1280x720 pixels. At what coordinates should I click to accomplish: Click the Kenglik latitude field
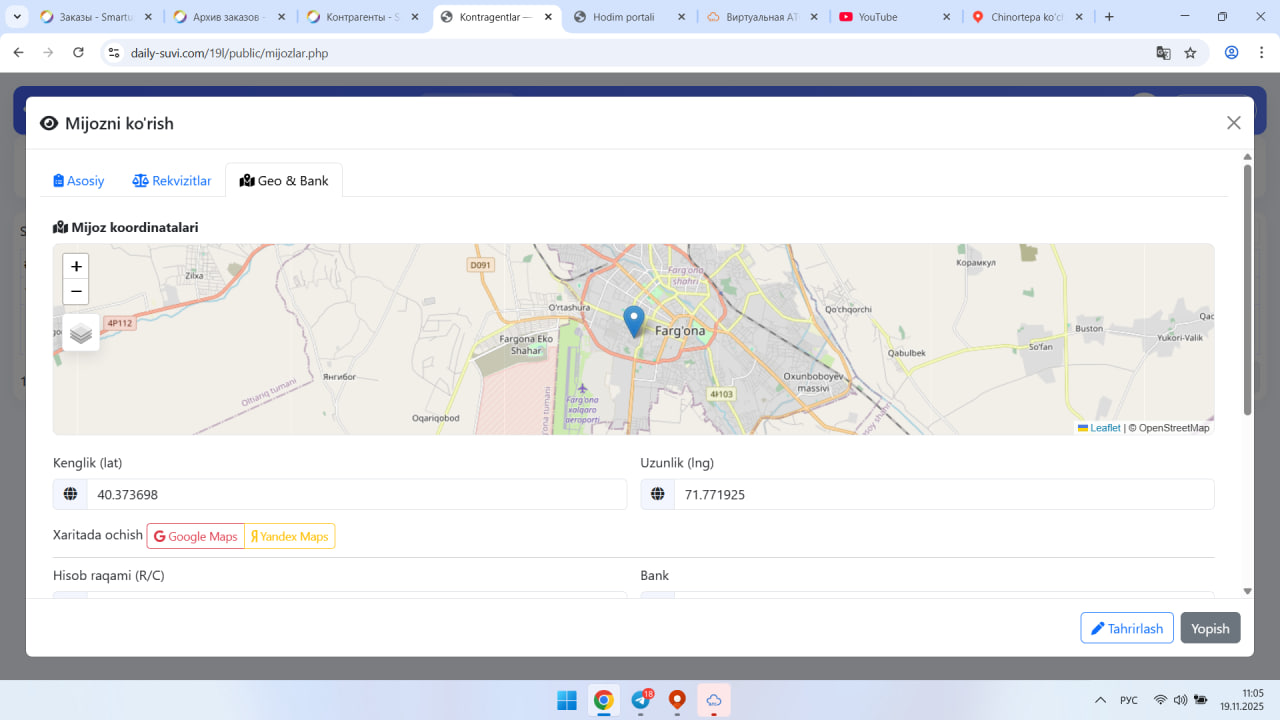(x=356, y=494)
